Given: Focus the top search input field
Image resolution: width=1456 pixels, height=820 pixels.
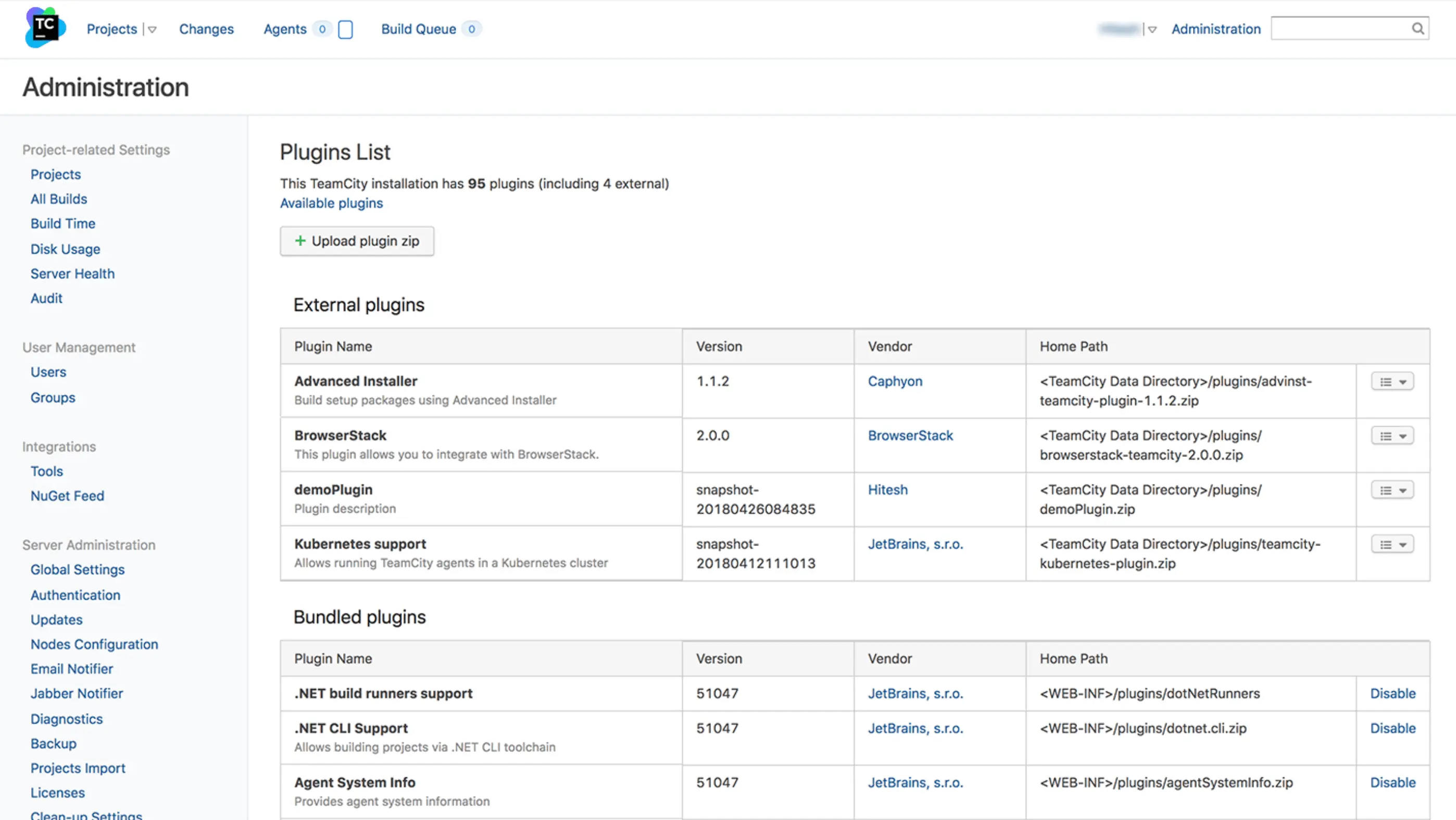Looking at the screenshot, I should 1339,28.
